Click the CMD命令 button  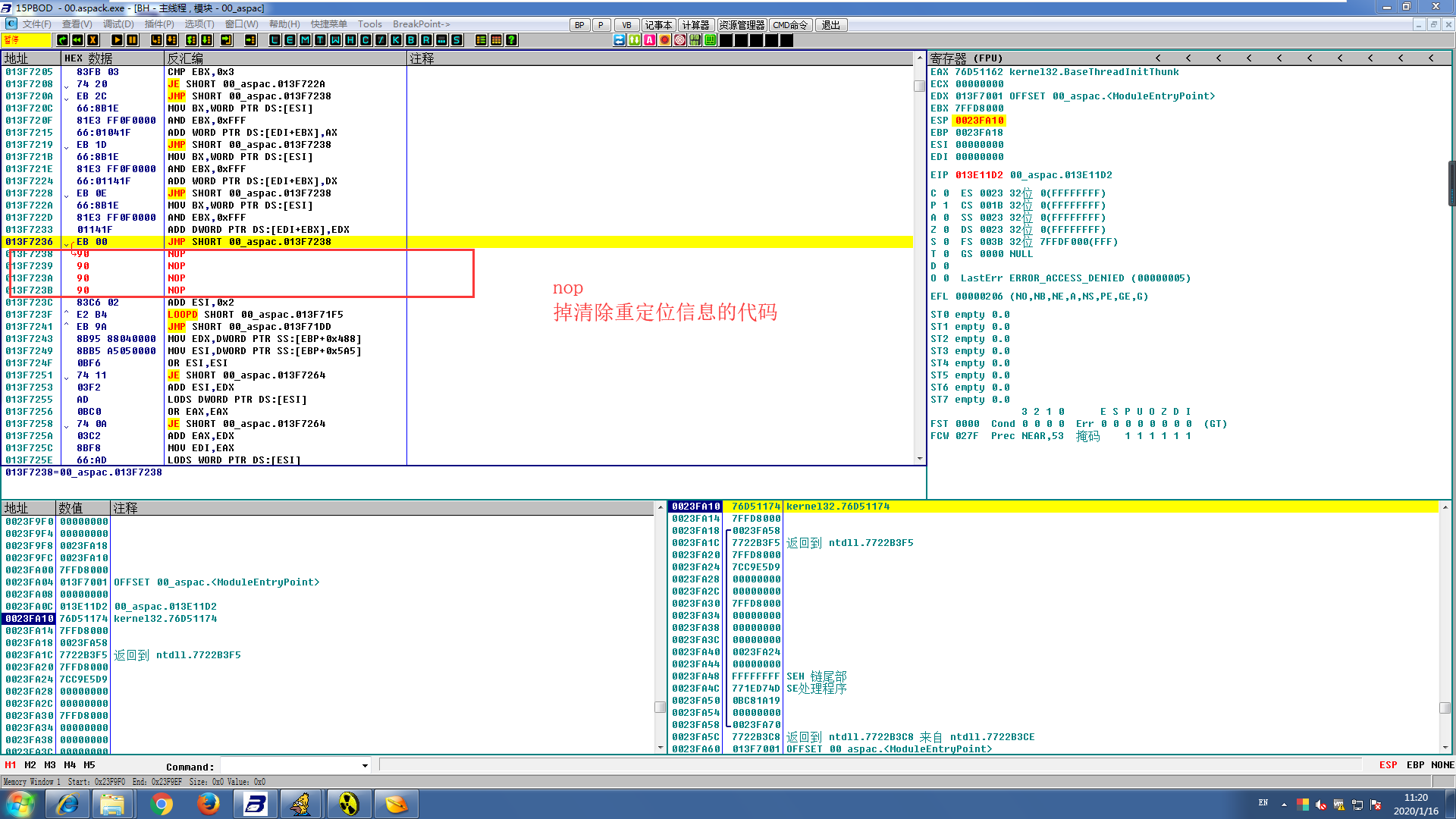coord(790,25)
